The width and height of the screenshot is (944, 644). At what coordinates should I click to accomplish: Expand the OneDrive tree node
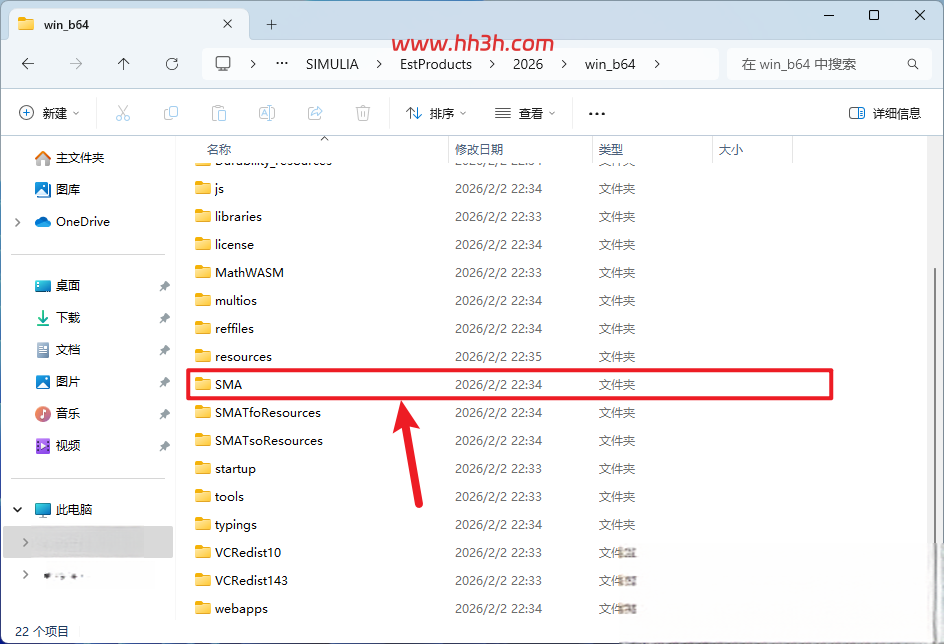pos(17,222)
